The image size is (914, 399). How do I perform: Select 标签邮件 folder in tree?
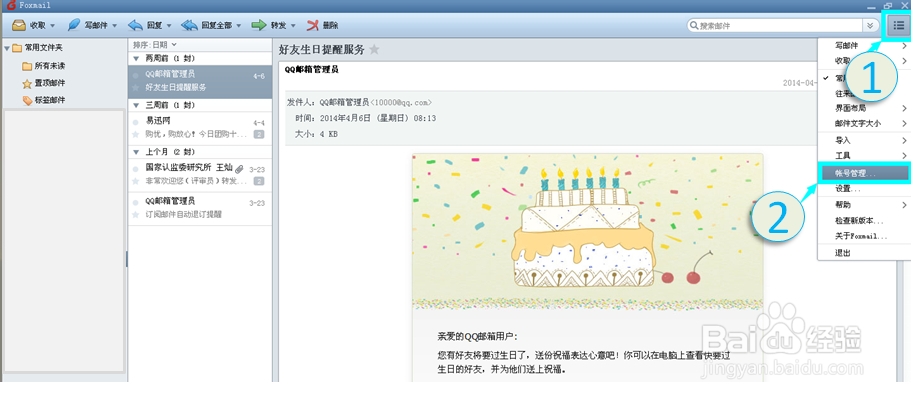tap(50, 100)
